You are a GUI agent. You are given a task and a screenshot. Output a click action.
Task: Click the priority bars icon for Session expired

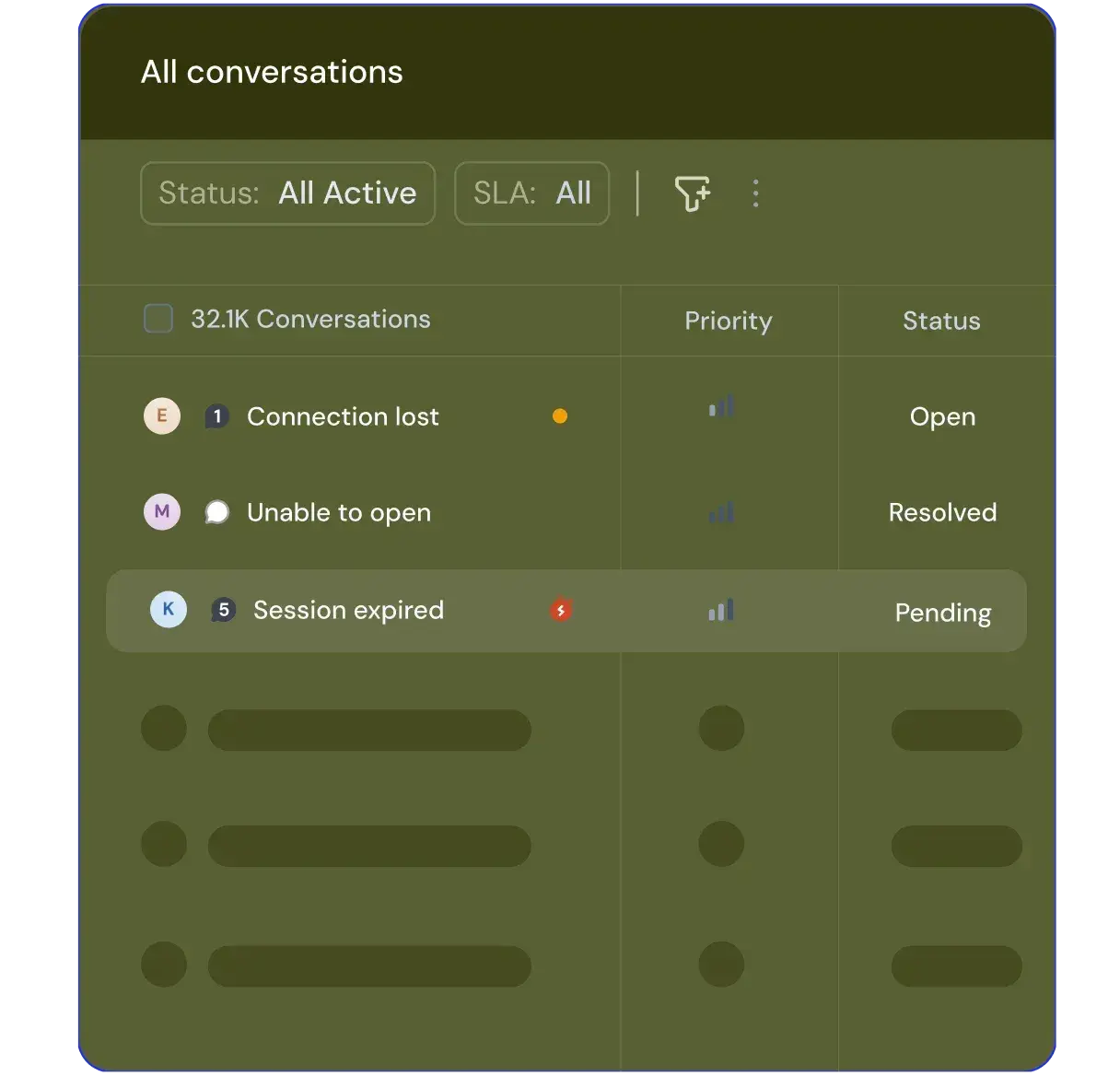tap(721, 610)
